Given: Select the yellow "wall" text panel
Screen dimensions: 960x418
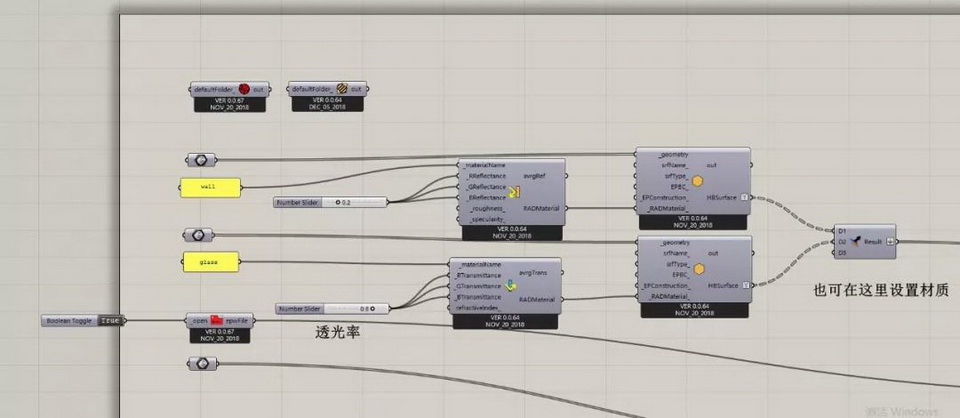Looking at the screenshot, I should (x=211, y=186).
